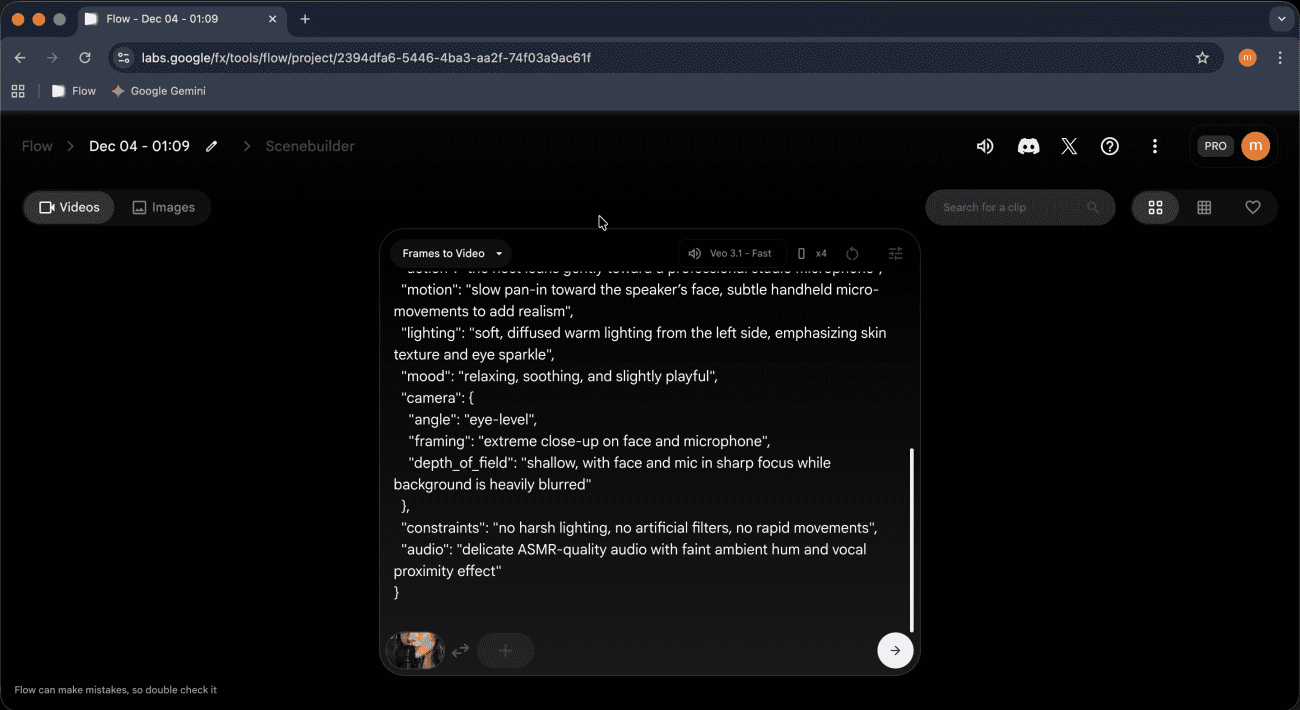Viewport: 1300px width, 710px height.
Task: Open the Discord community icon
Action: coord(1028,146)
